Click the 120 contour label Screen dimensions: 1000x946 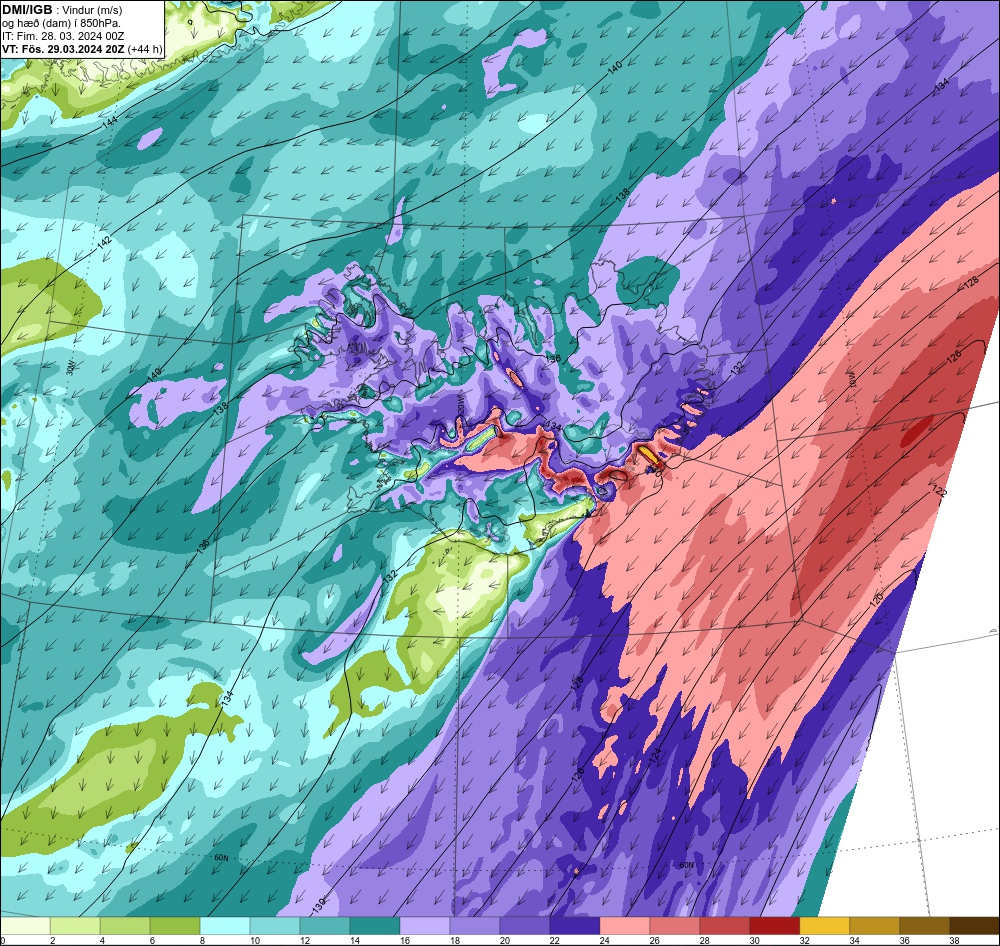click(876, 598)
